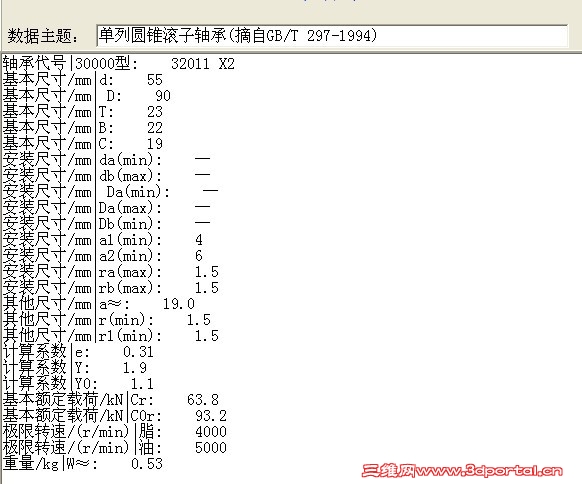Image resolution: width=582 pixels, height=484 pixels.
Task: Select the Y: 1.9 coefficient row
Action: coord(75,367)
